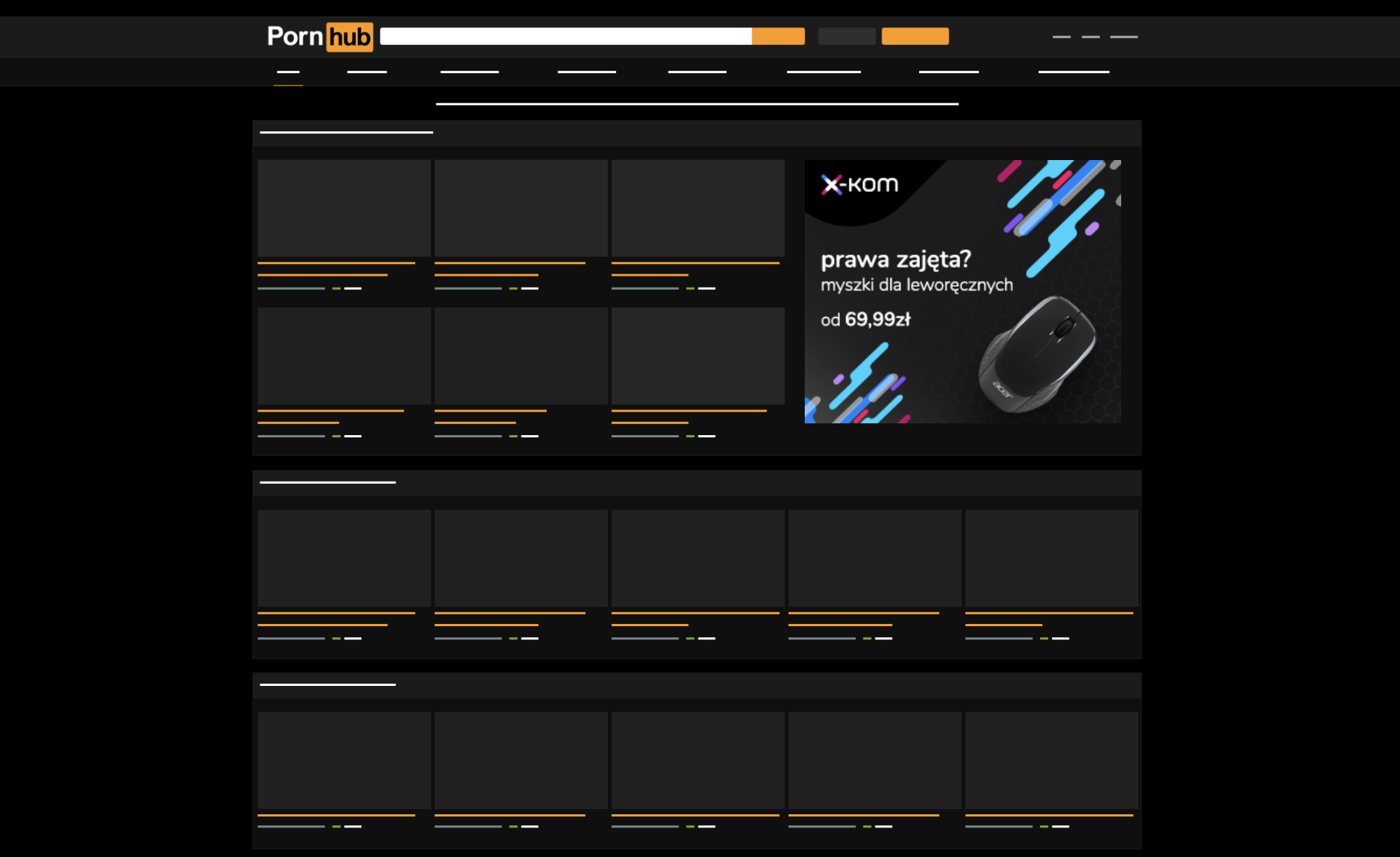Click the Pornhub logo in the header
Screen dimensions: 1400x857
pos(319,36)
